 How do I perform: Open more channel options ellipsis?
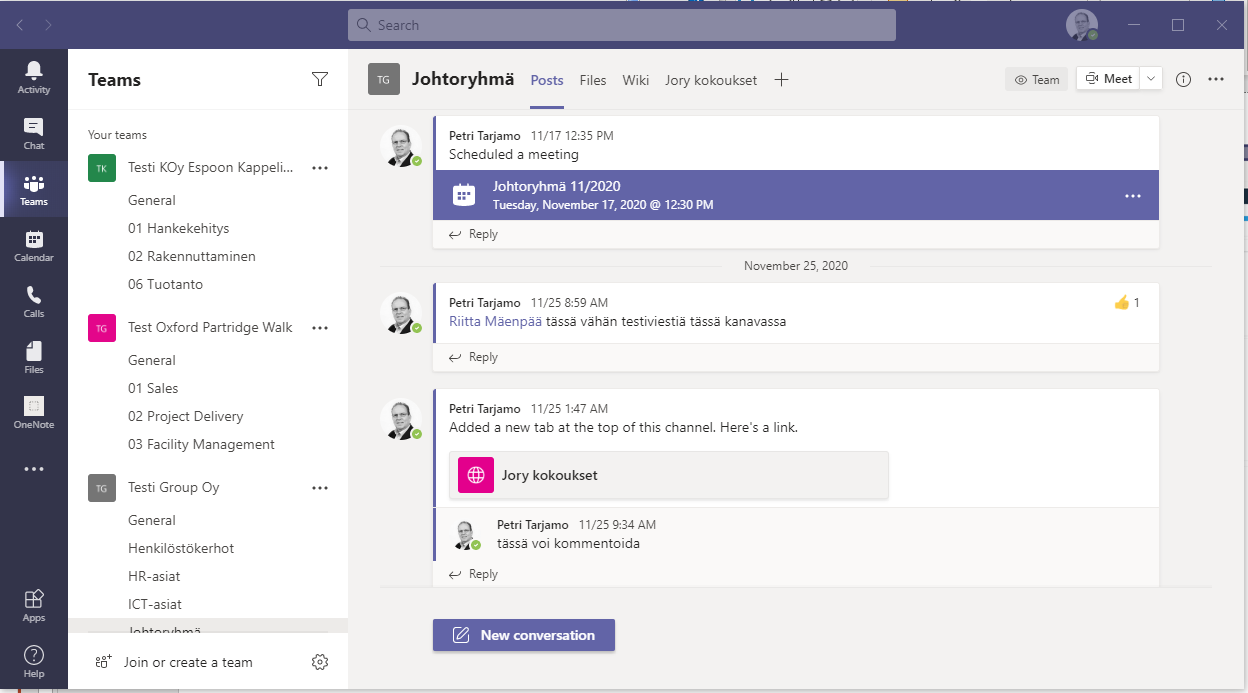pyautogui.click(x=1216, y=80)
